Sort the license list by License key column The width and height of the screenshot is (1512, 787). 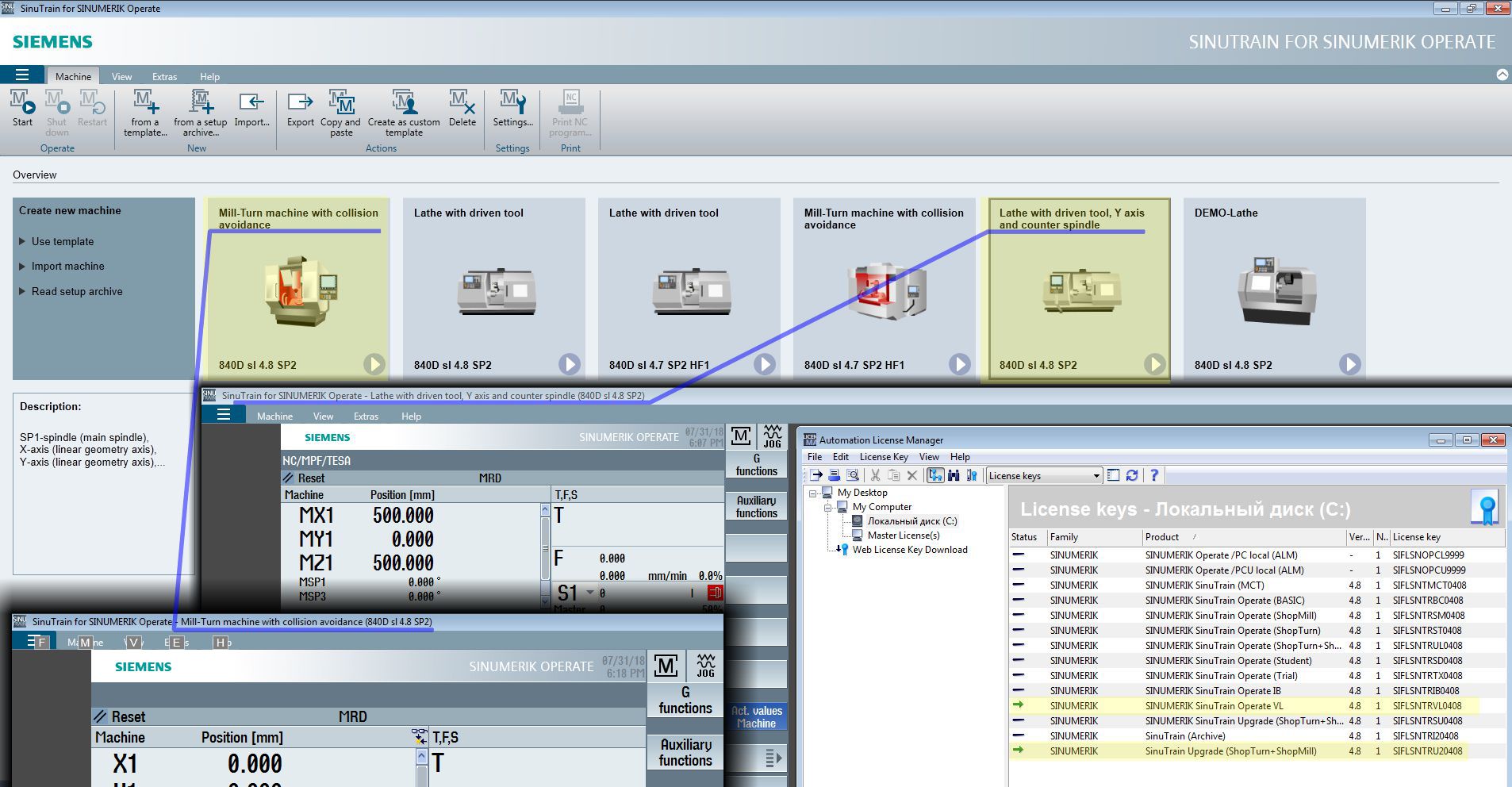(1447, 537)
